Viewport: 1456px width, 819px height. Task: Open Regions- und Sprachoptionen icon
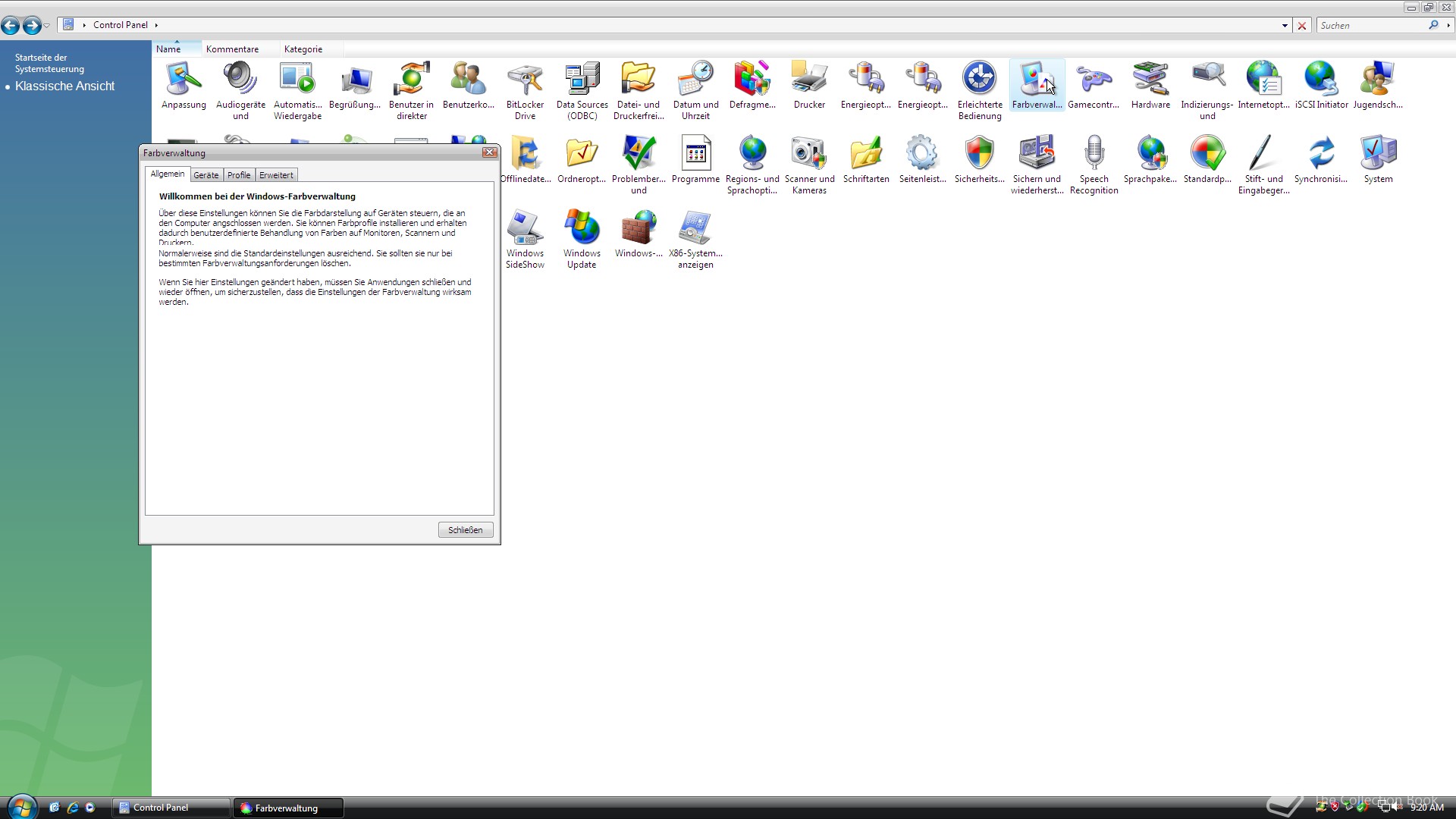752,165
